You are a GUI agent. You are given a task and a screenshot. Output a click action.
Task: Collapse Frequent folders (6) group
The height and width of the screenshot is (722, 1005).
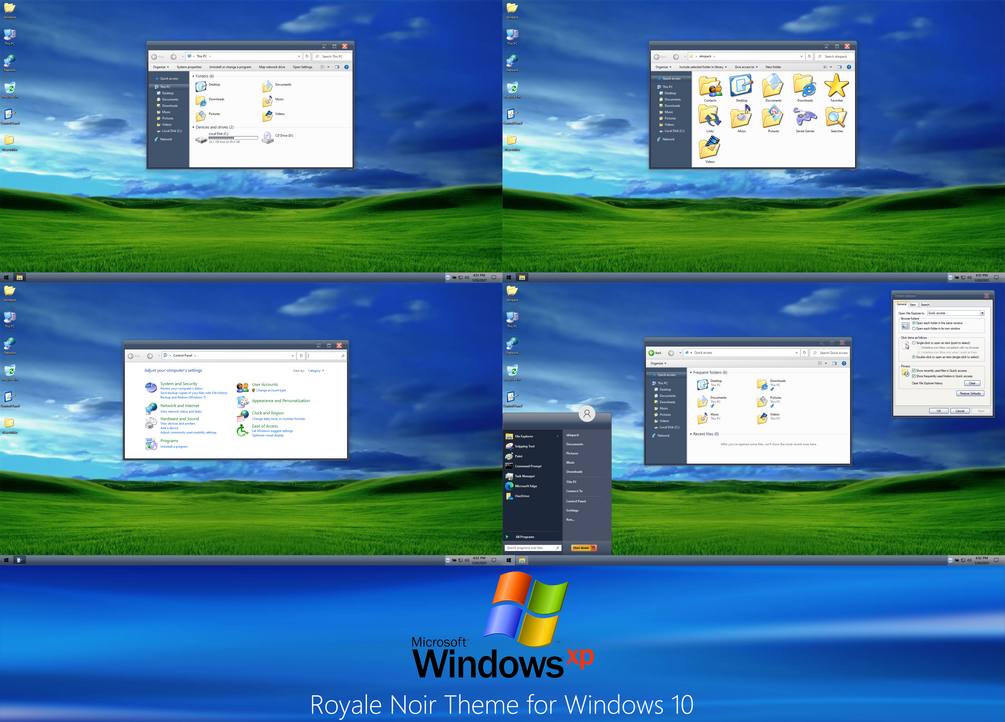690,372
